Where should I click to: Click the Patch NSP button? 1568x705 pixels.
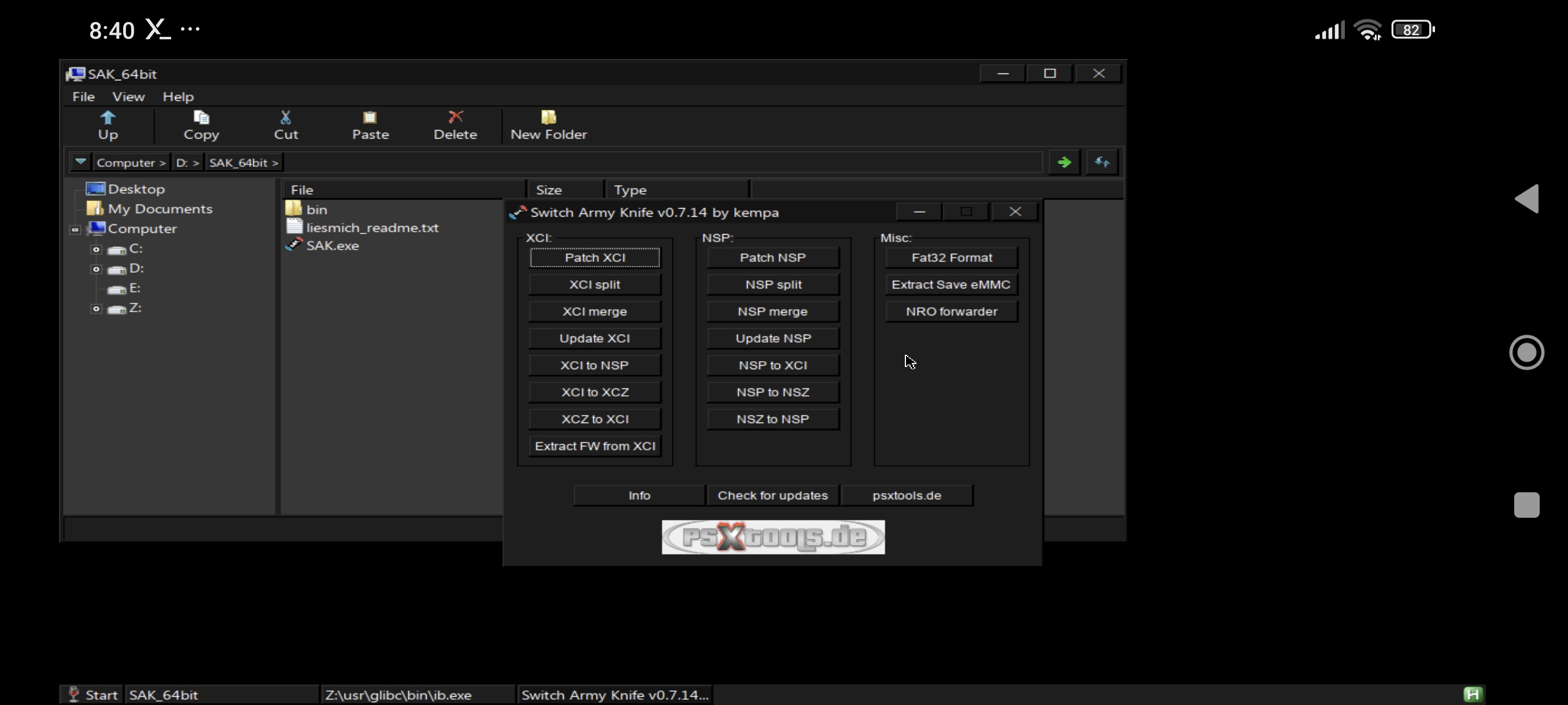773,258
